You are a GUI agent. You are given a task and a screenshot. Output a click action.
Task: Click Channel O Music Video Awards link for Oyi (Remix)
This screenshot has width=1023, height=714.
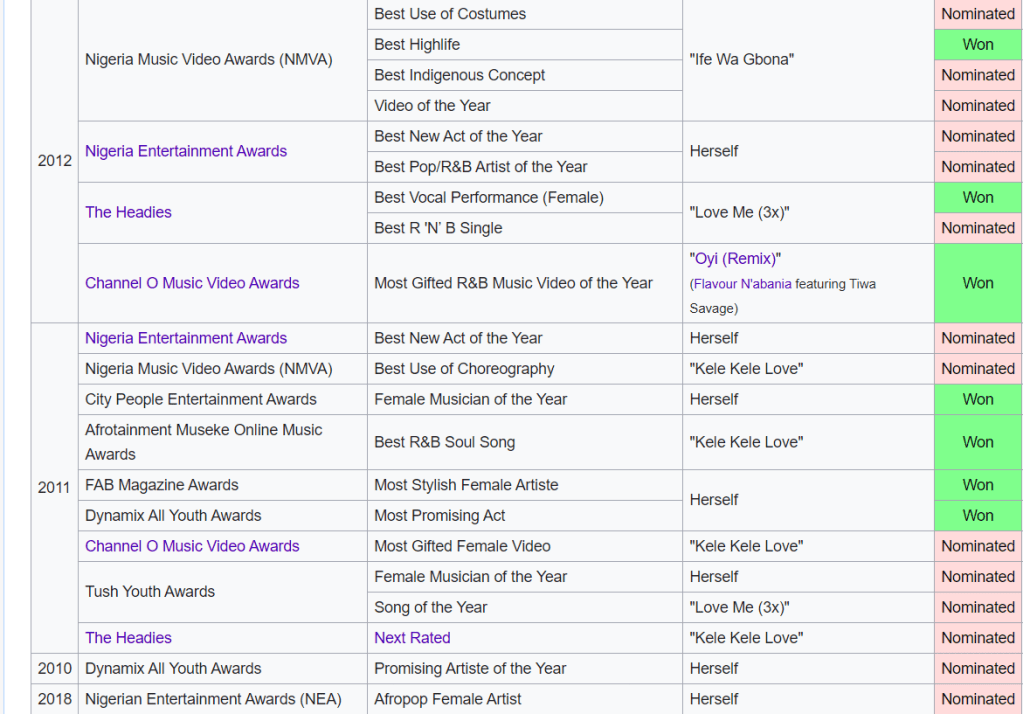tap(192, 283)
